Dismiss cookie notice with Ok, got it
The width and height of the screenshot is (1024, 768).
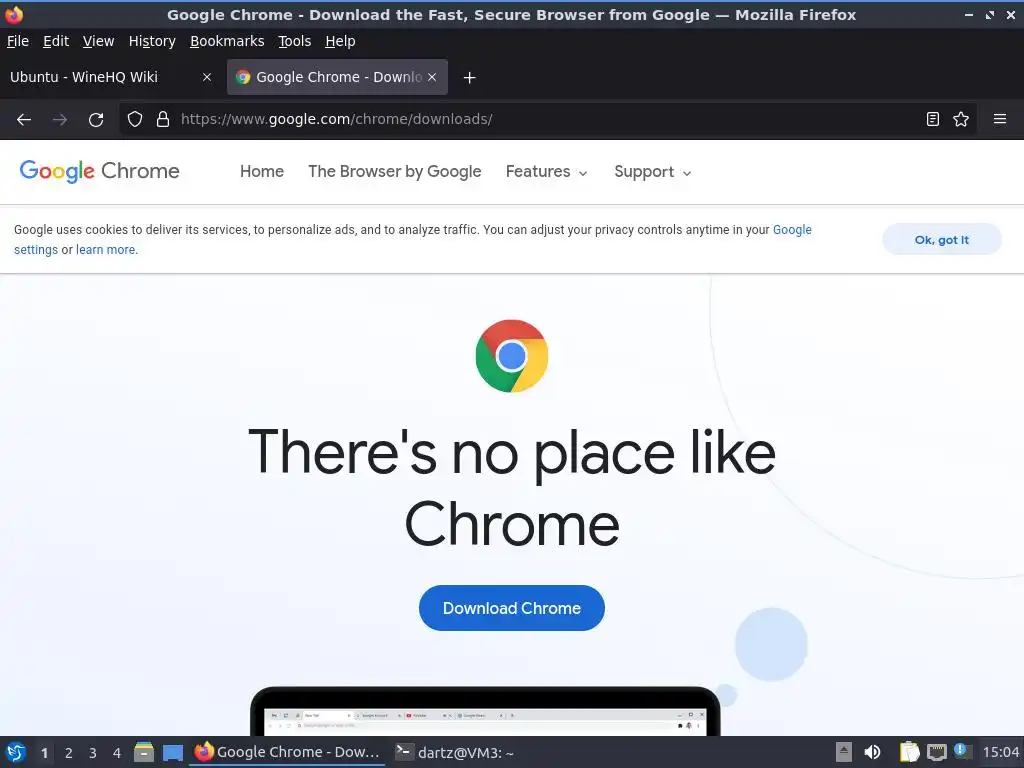[x=941, y=240]
